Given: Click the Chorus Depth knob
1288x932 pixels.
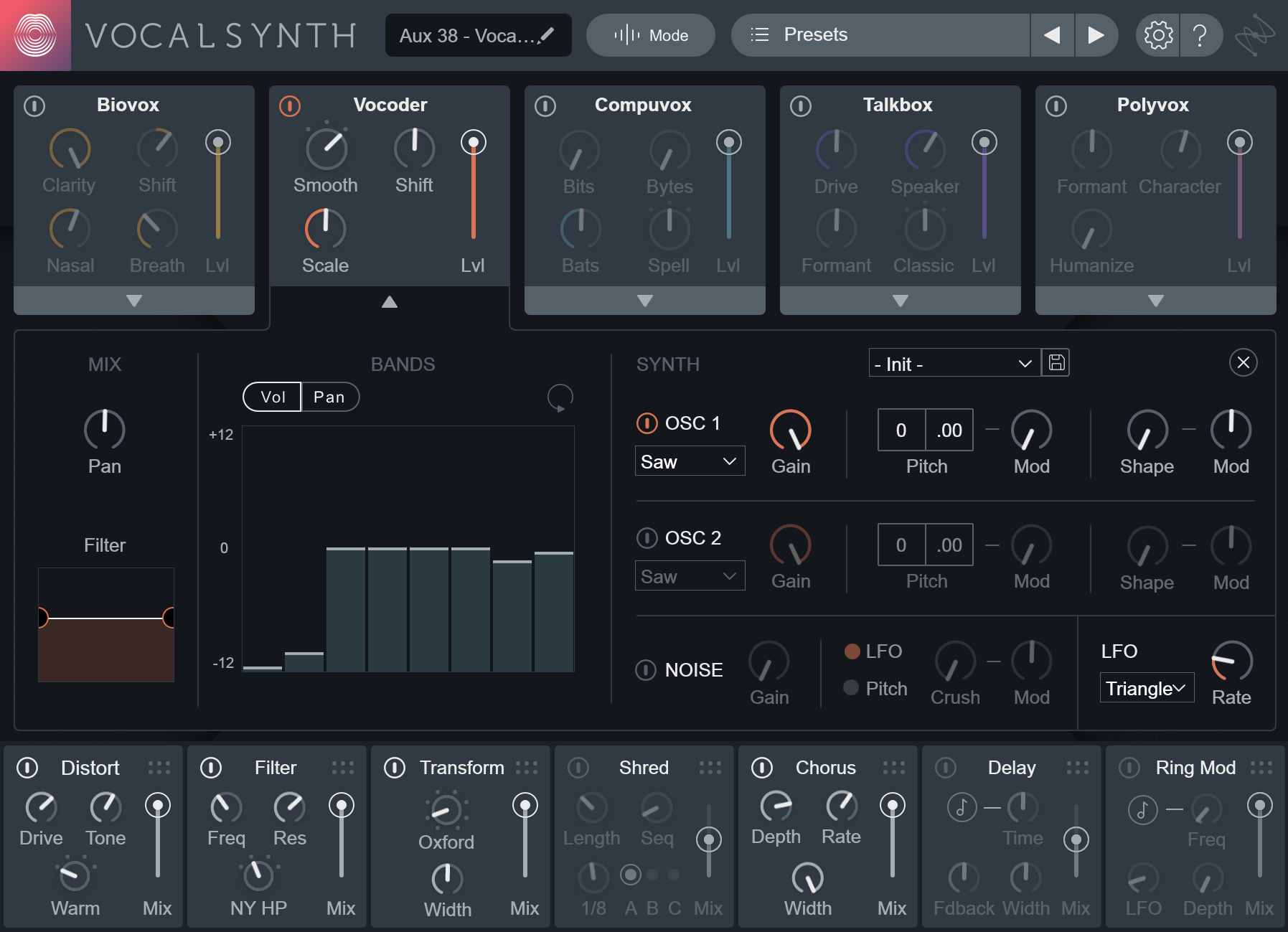Looking at the screenshot, I should coord(776,806).
